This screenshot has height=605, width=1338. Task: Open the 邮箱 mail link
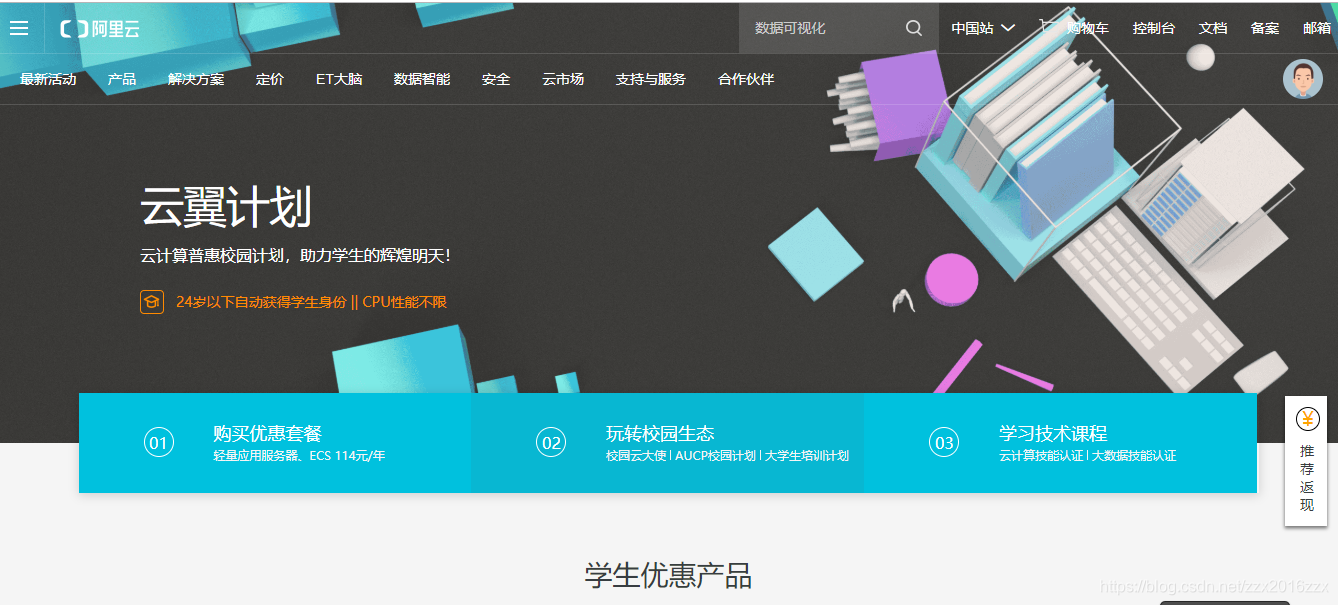click(x=1317, y=28)
